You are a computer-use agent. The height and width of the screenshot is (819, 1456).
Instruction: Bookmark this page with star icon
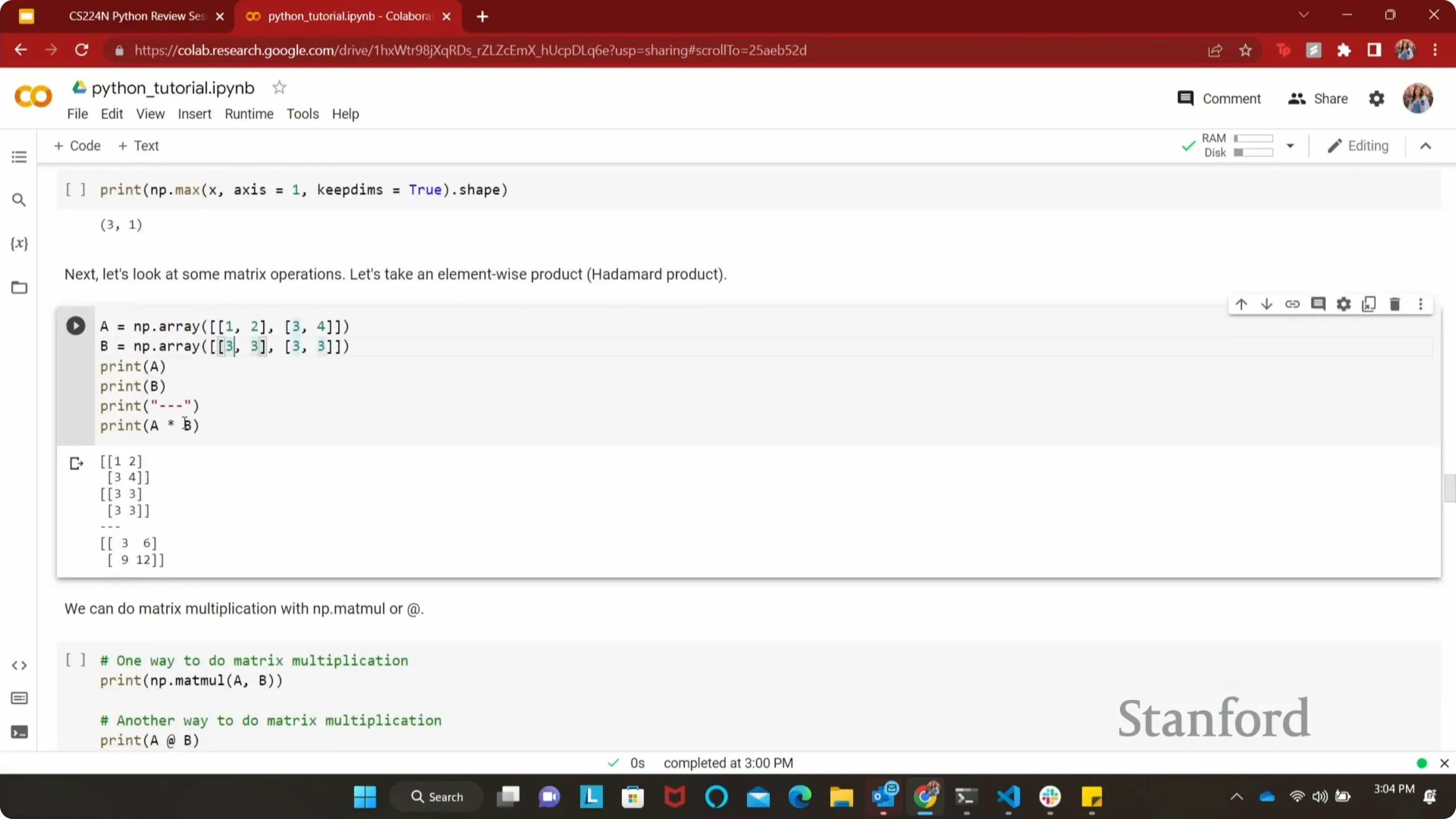[1246, 50]
